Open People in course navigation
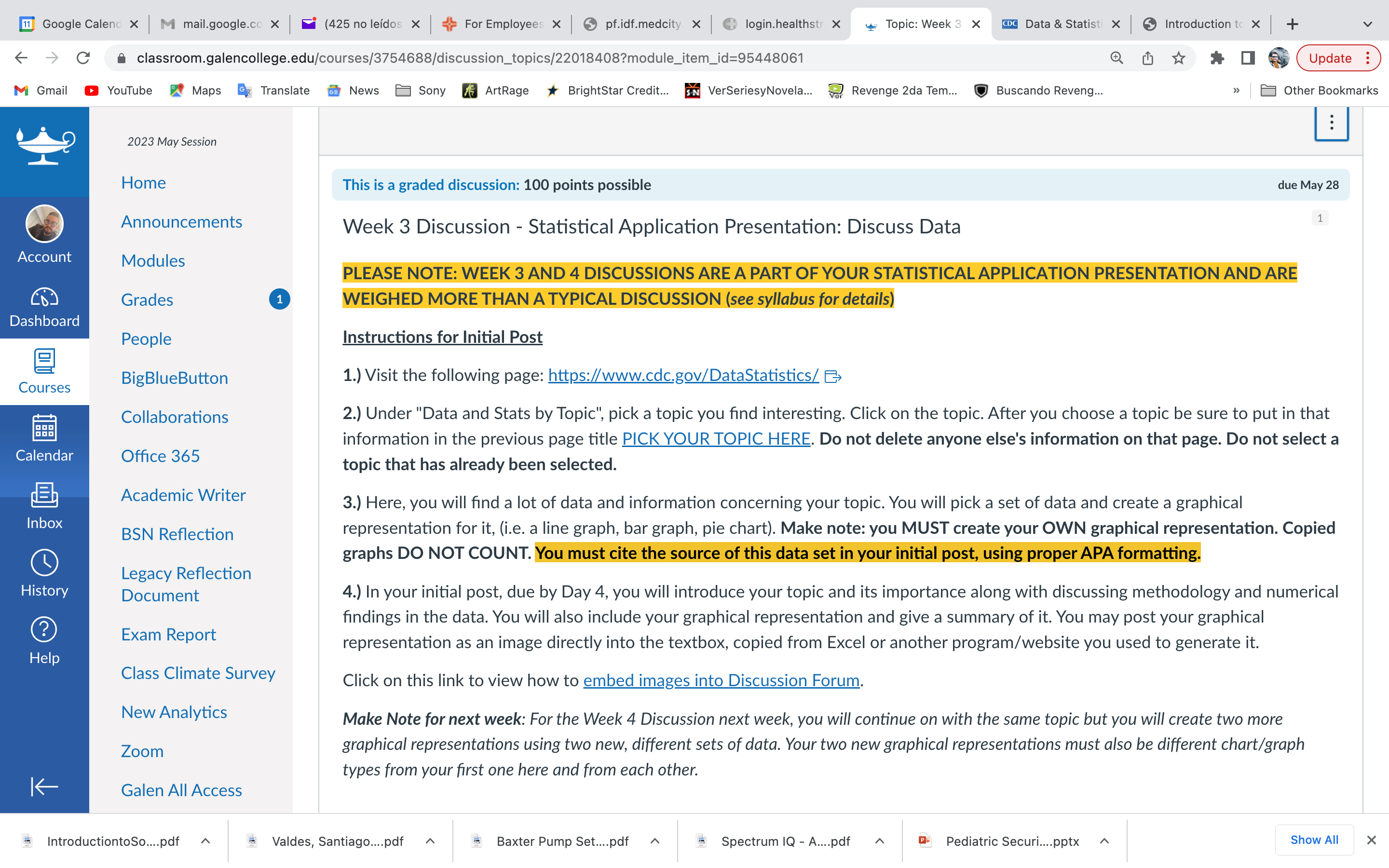 (146, 339)
